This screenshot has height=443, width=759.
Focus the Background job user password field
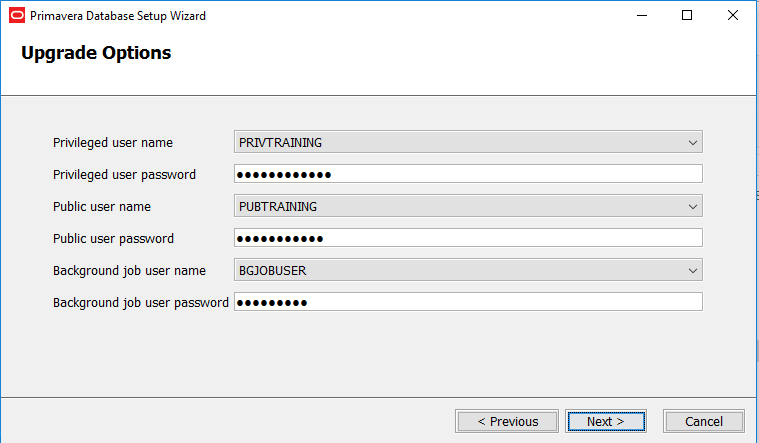coord(468,302)
